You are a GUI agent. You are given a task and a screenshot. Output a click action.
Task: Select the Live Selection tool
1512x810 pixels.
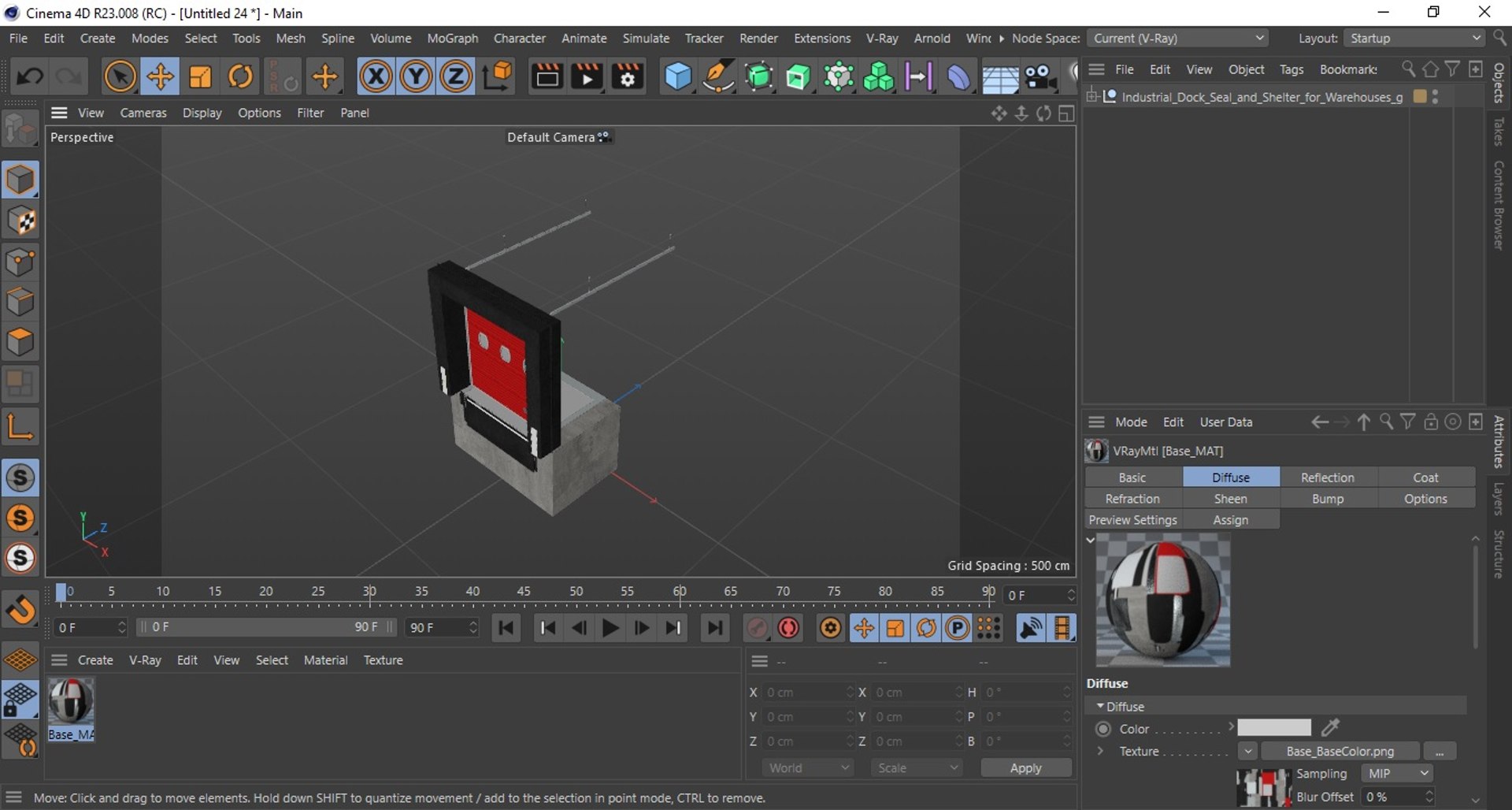(120, 76)
